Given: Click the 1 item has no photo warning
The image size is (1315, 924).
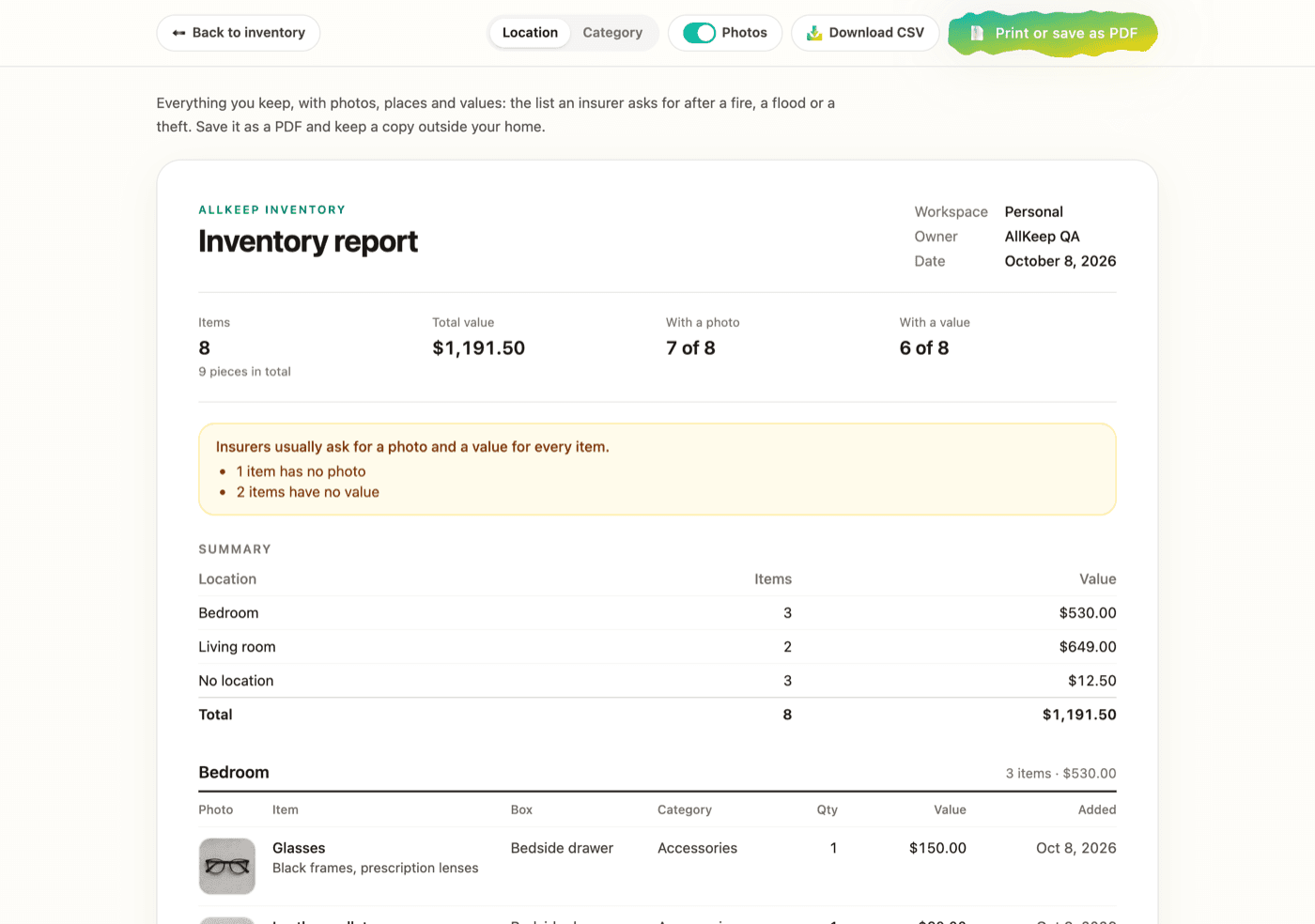Looking at the screenshot, I should click(301, 471).
